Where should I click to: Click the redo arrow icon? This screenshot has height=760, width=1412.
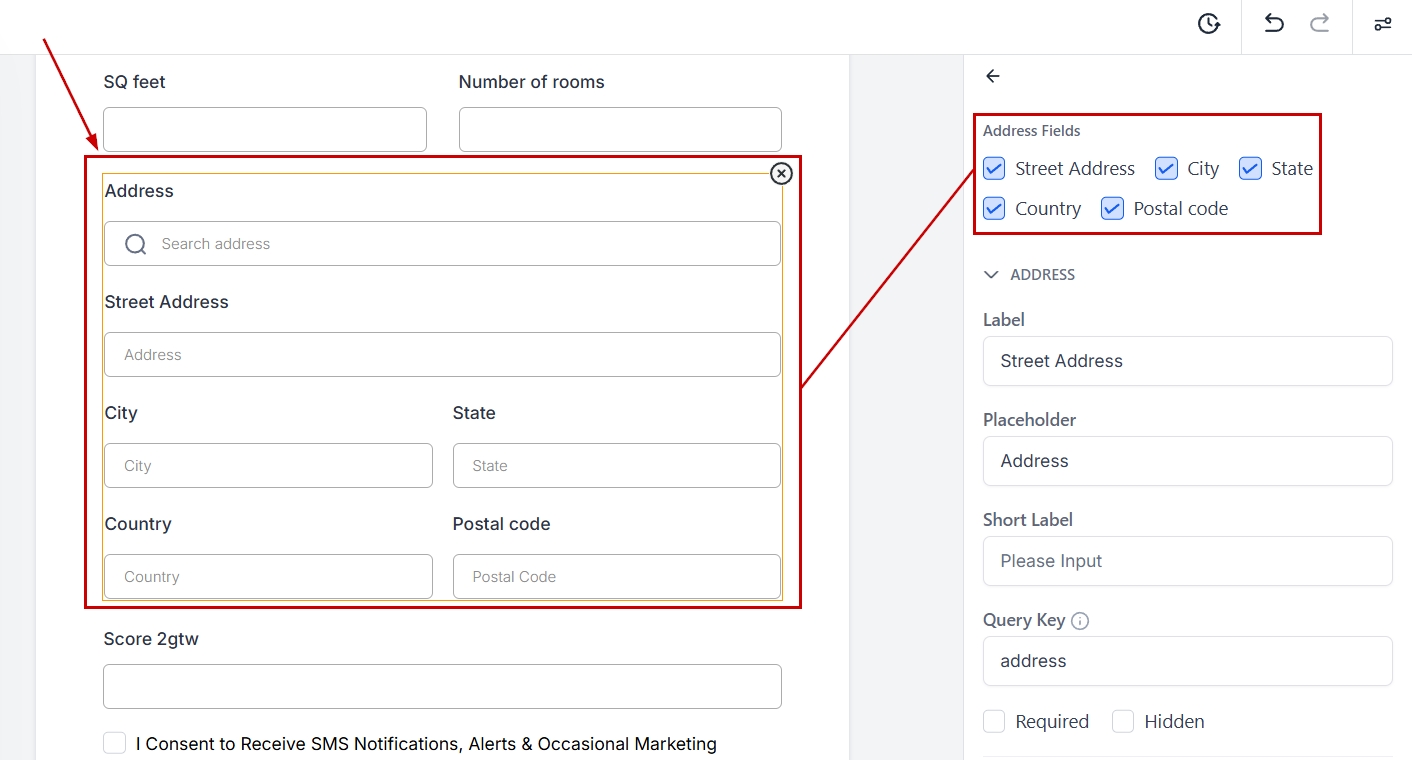(x=1320, y=24)
